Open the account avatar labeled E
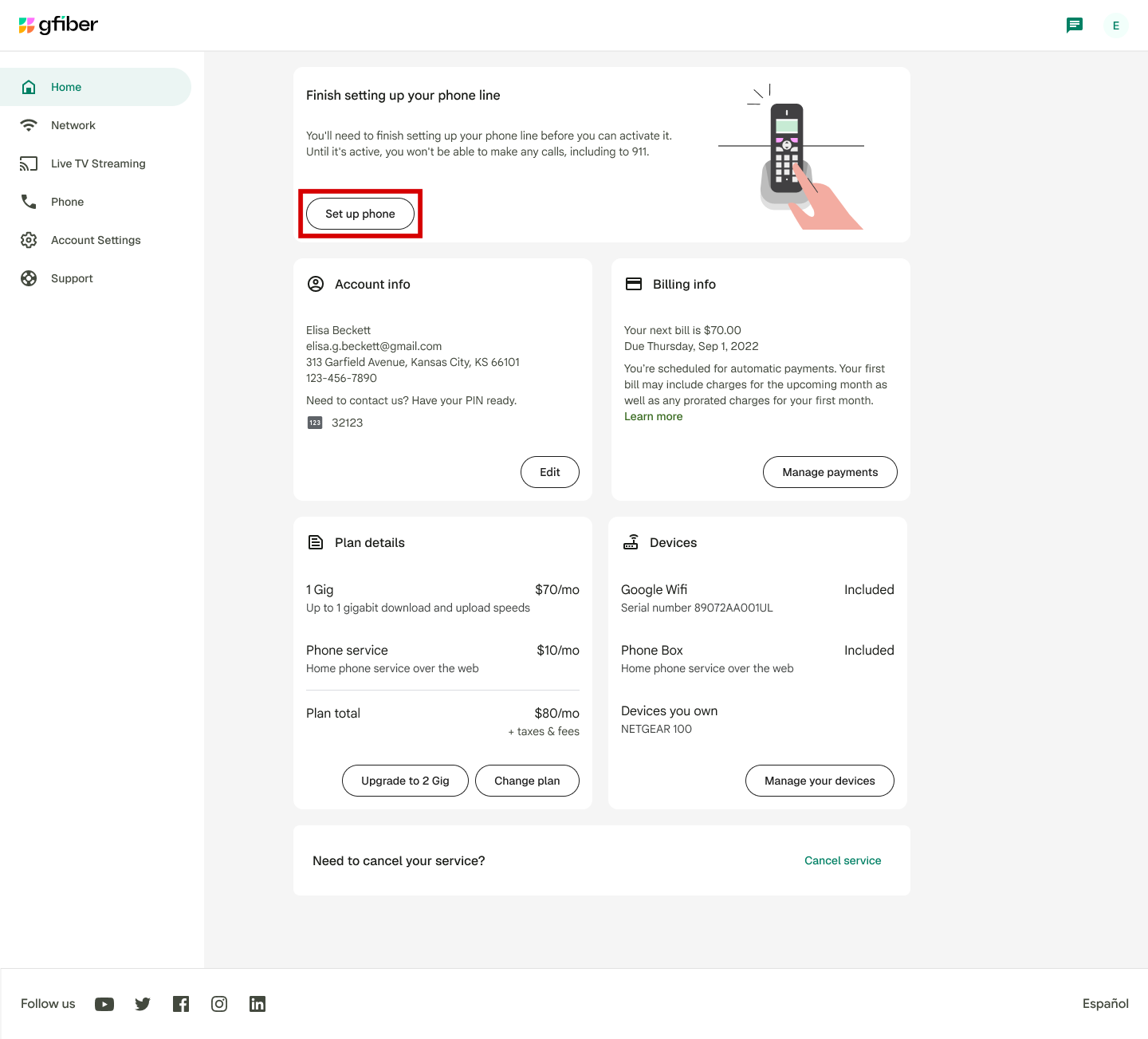Image resolution: width=1148 pixels, height=1039 pixels. tap(1116, 26)
